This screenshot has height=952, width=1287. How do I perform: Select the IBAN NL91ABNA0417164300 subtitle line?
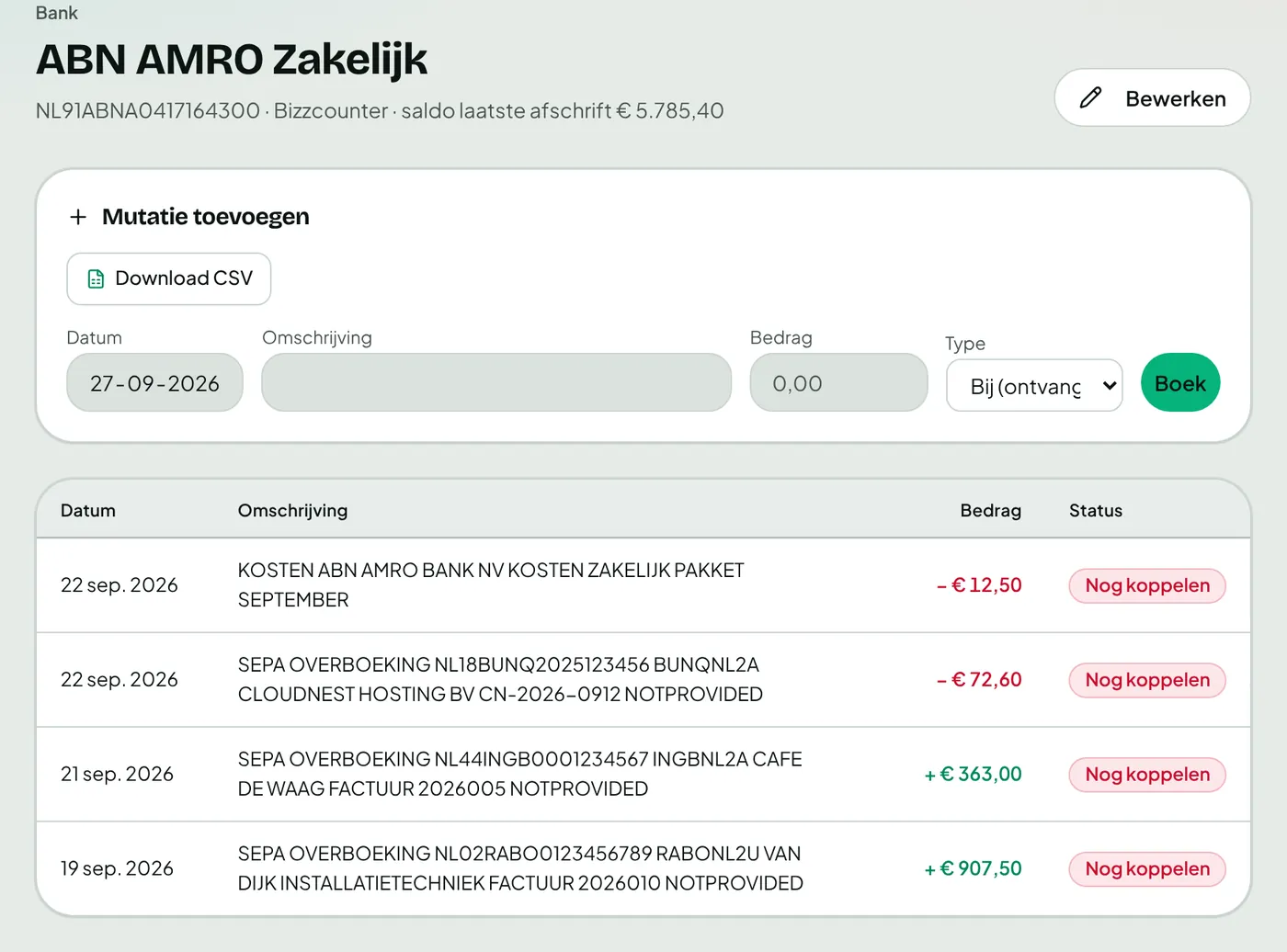point(380,111)
